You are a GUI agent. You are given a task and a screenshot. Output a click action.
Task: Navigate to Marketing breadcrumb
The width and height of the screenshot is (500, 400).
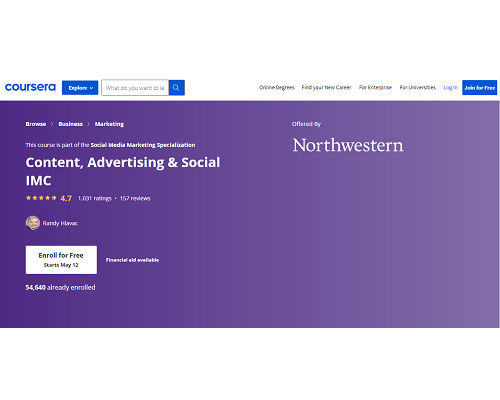[x=109, y=124]
